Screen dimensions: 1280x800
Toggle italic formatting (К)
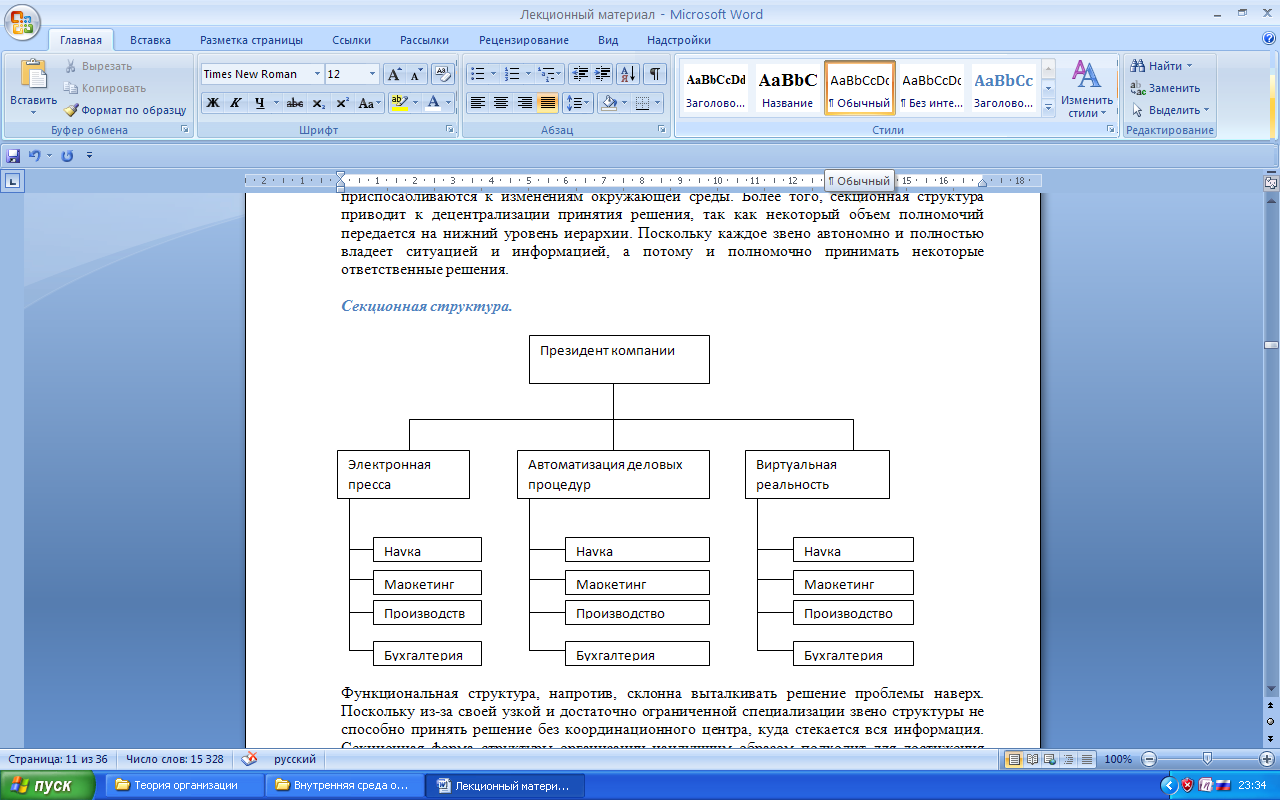point(236,102)
